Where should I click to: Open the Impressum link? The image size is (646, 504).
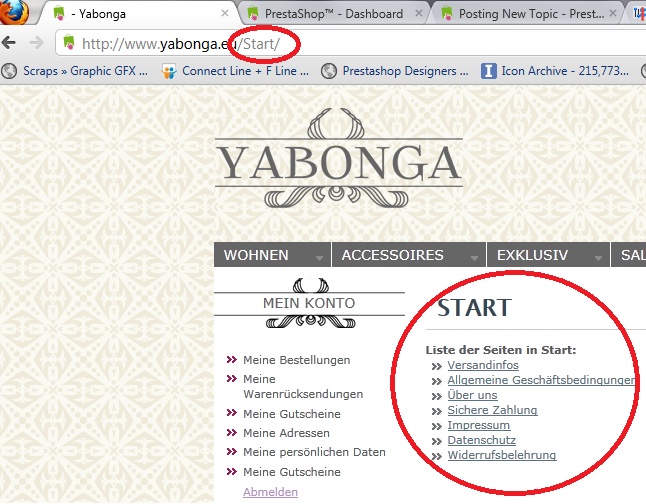click(479, 425)
